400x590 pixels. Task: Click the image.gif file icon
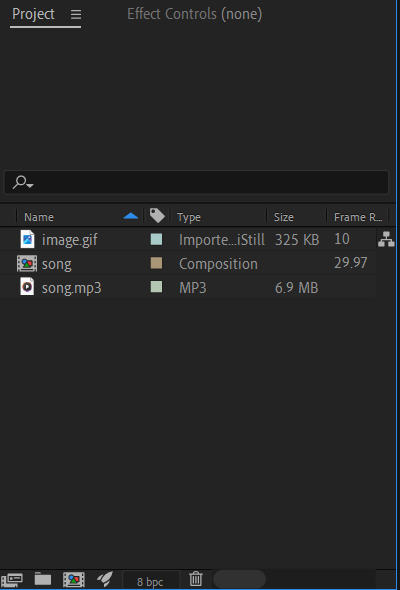pos(27,239)
